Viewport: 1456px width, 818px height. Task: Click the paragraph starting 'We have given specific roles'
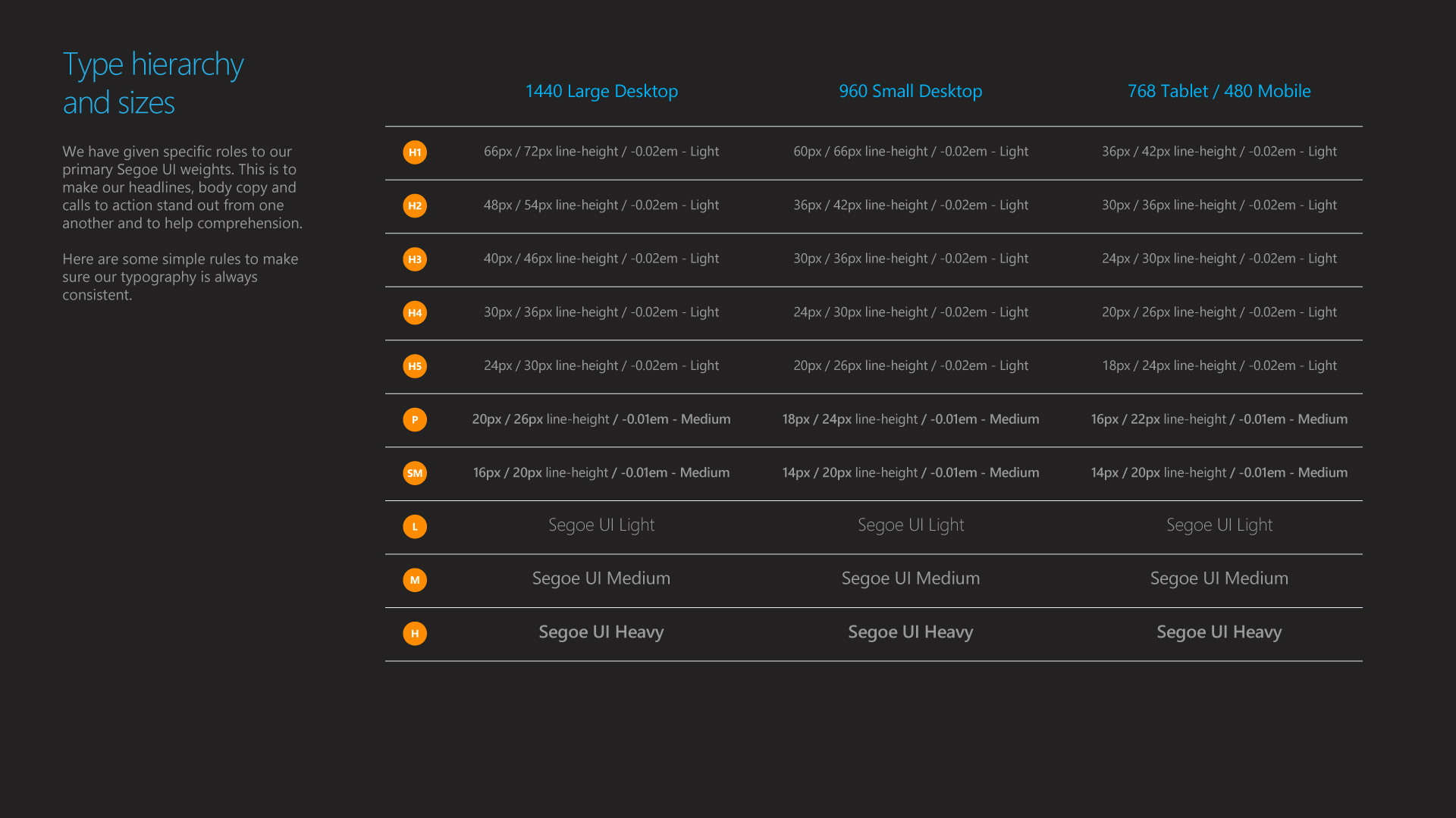pyautogui.click(x=182, y=187)
